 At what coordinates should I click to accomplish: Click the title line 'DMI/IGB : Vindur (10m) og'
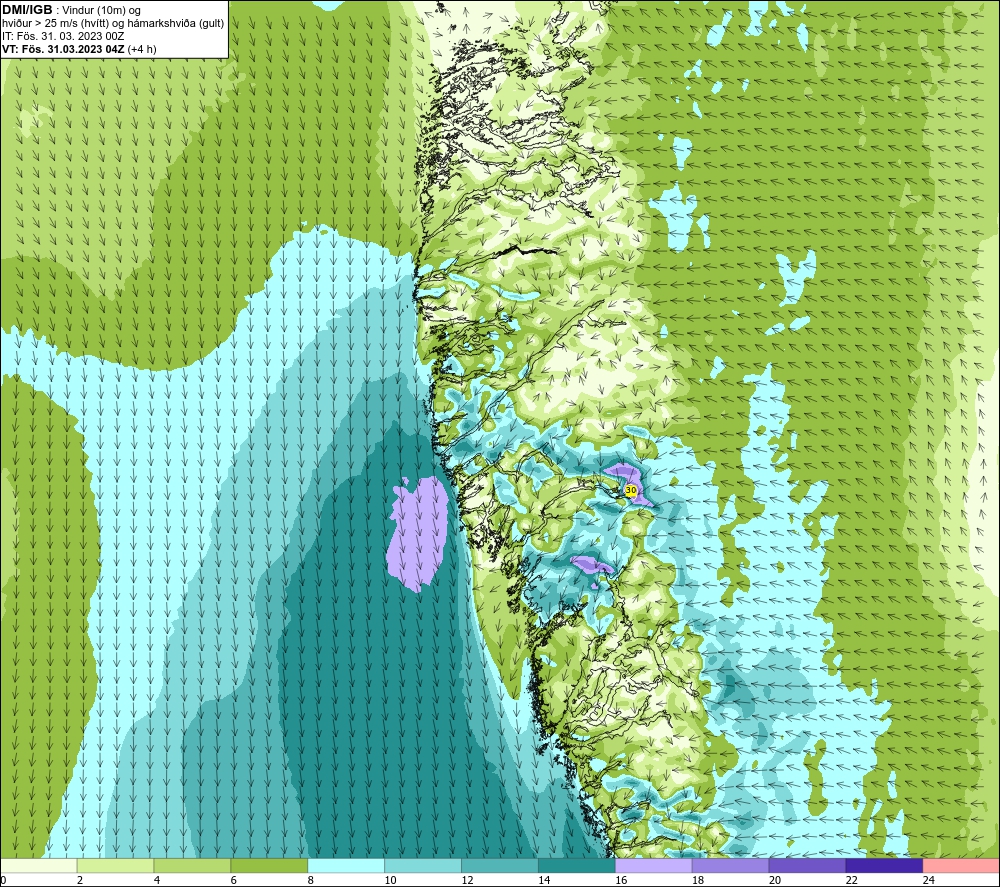click(x=71, y=10)
